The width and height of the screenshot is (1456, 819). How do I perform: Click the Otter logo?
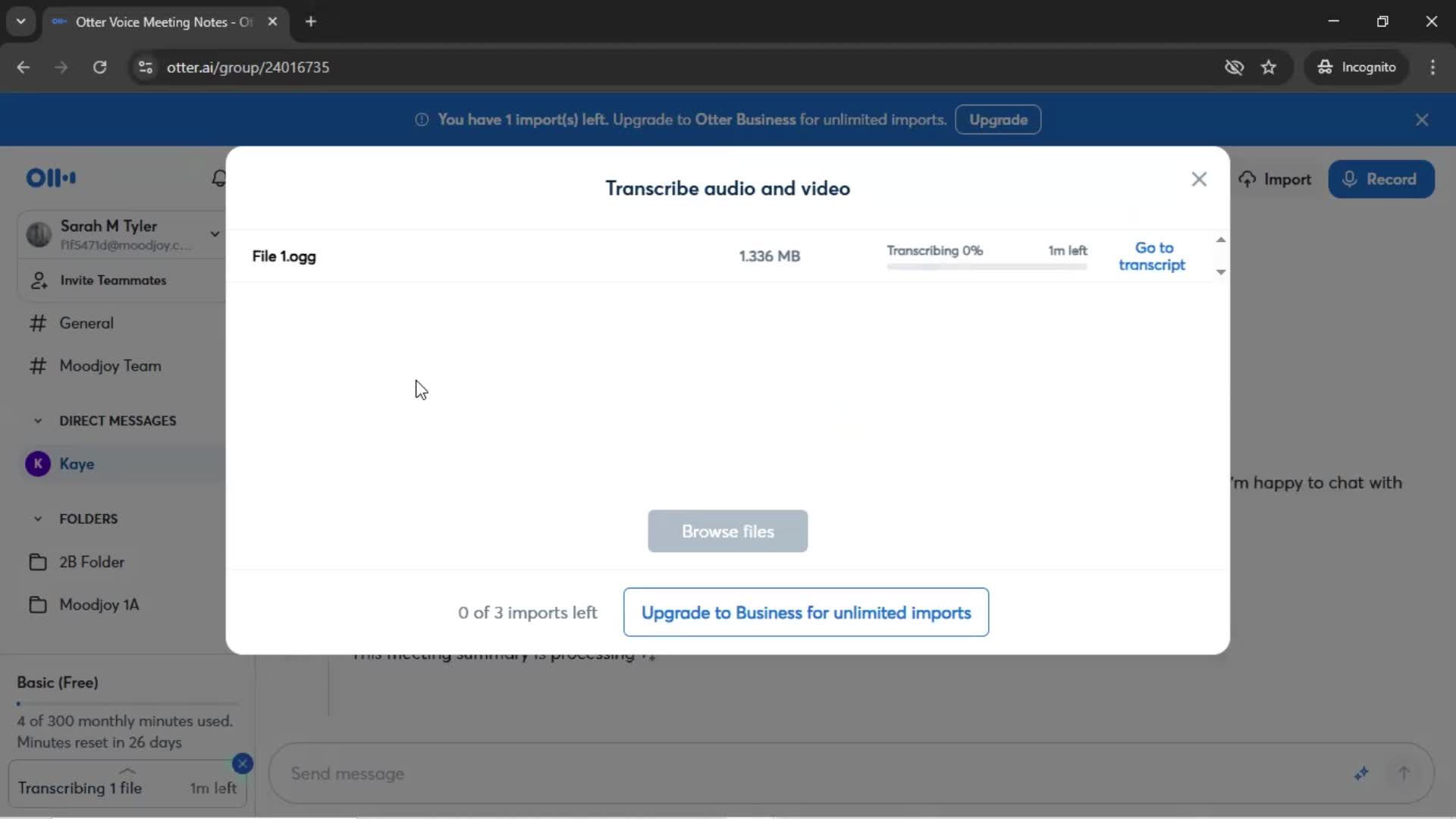51,178
